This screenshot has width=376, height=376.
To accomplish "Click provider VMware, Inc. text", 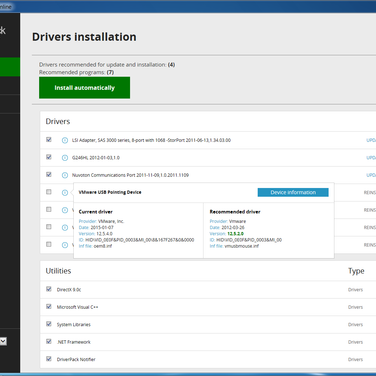I will point(111,221).
